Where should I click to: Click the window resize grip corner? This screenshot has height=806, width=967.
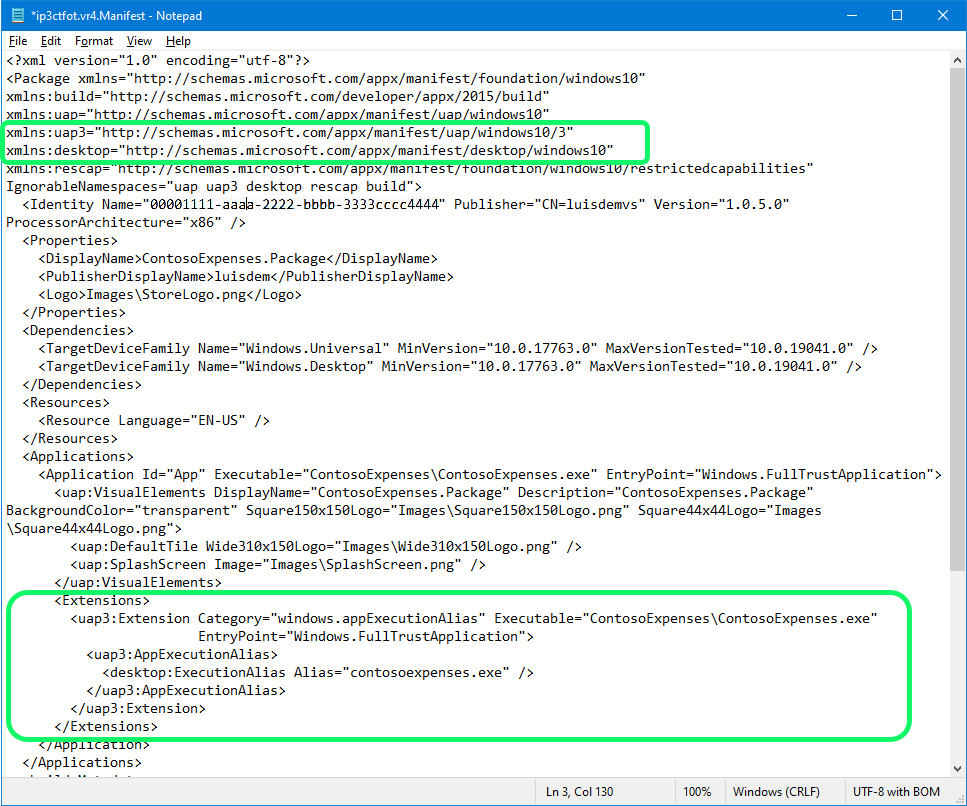pos(960,799)
